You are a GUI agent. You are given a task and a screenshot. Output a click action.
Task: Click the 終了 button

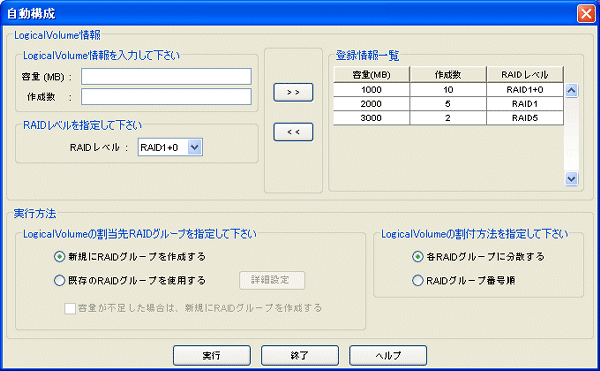(300, 356)
